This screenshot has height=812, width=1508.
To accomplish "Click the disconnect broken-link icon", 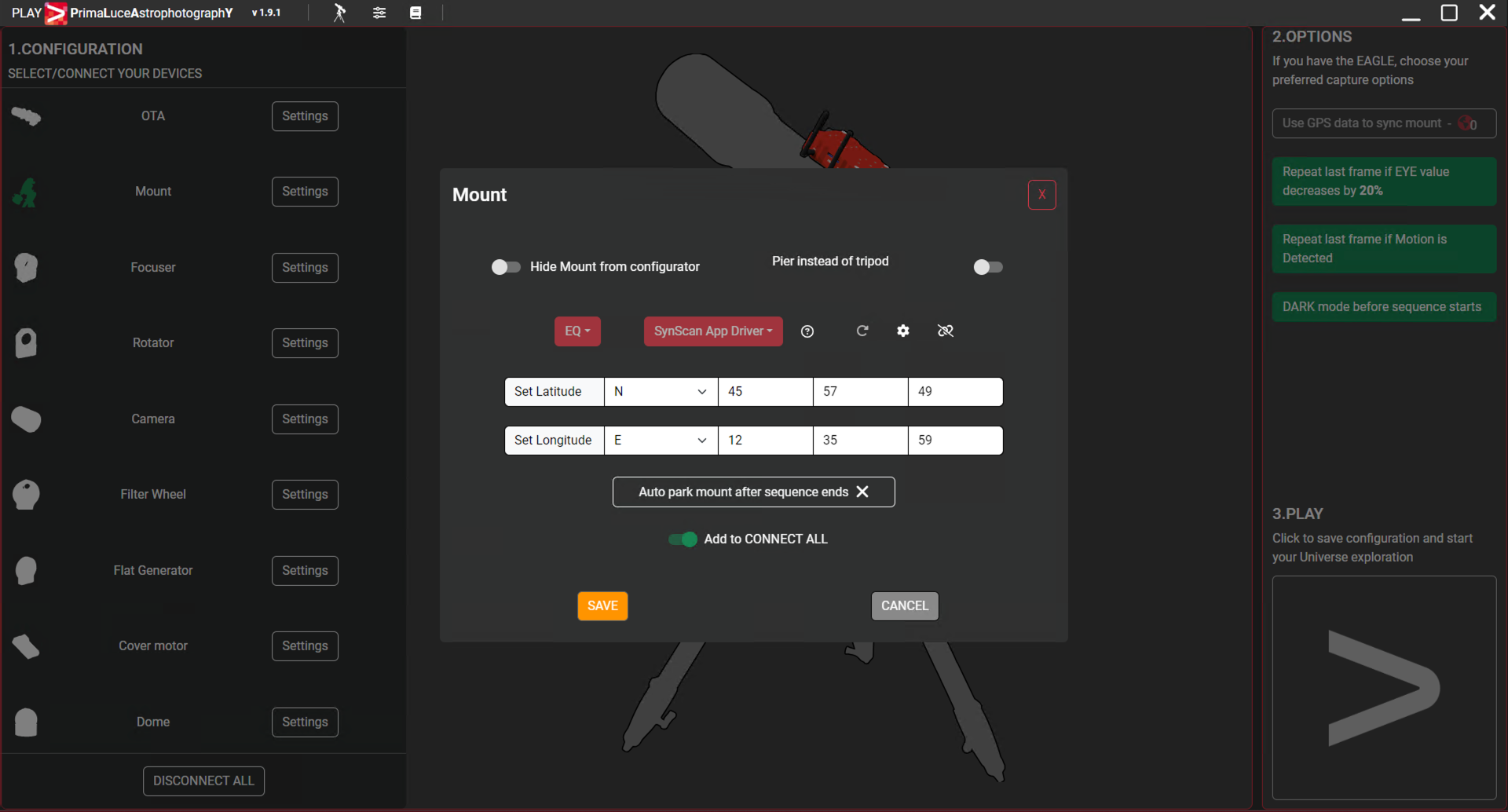I will tap(946, 331).
